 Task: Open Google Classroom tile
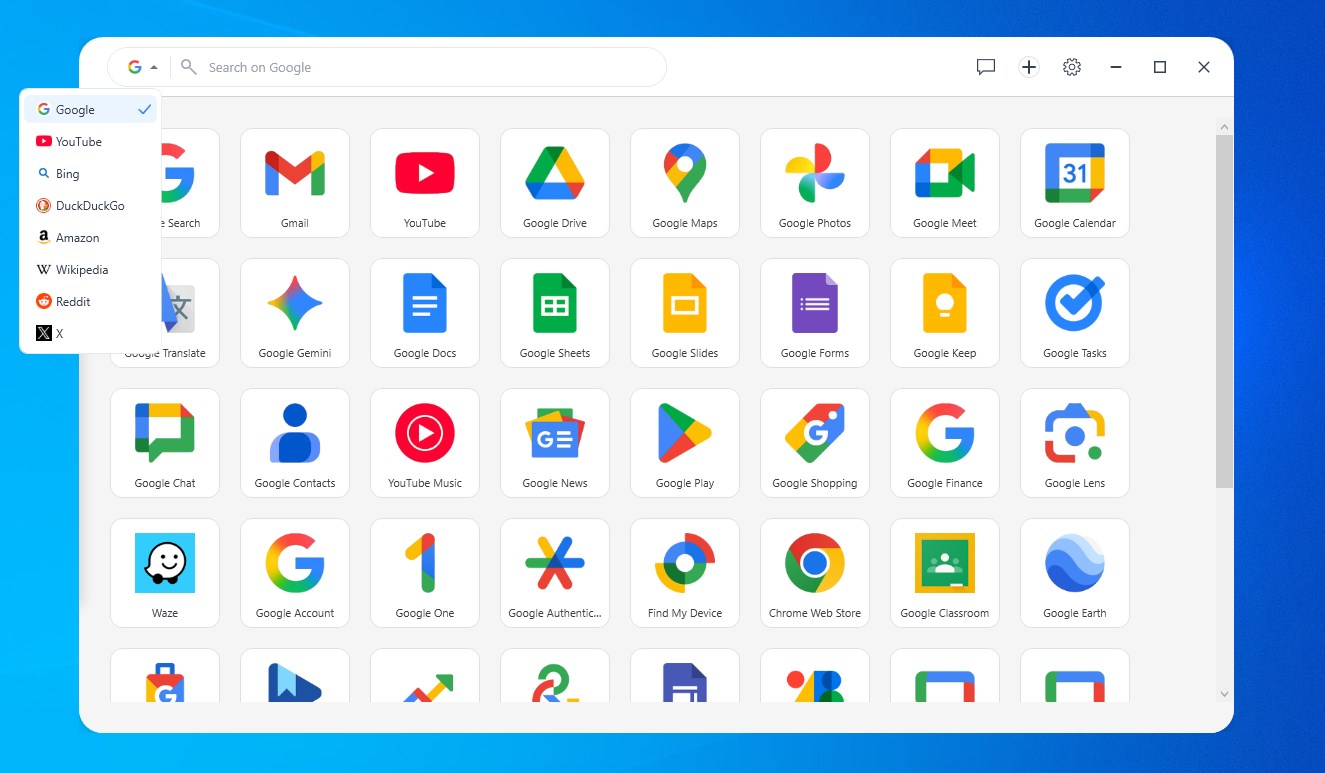(945, 573)
